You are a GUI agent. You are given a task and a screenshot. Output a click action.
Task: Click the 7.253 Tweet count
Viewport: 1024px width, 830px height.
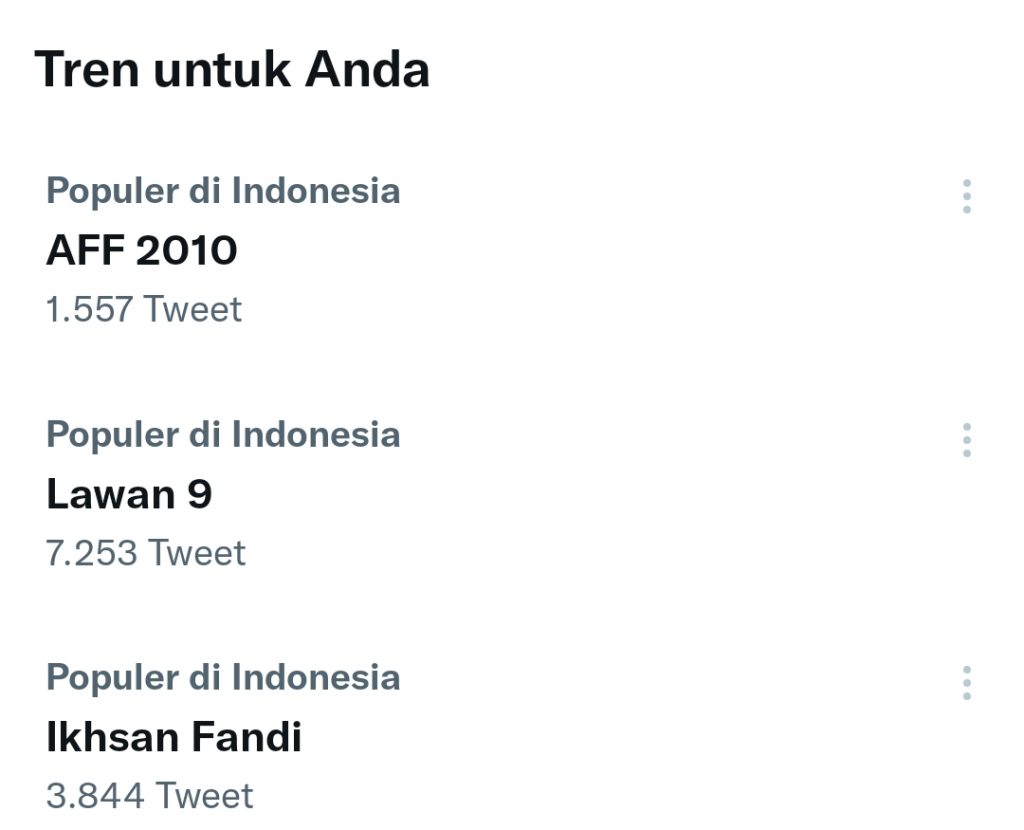[x=146, y=553]
